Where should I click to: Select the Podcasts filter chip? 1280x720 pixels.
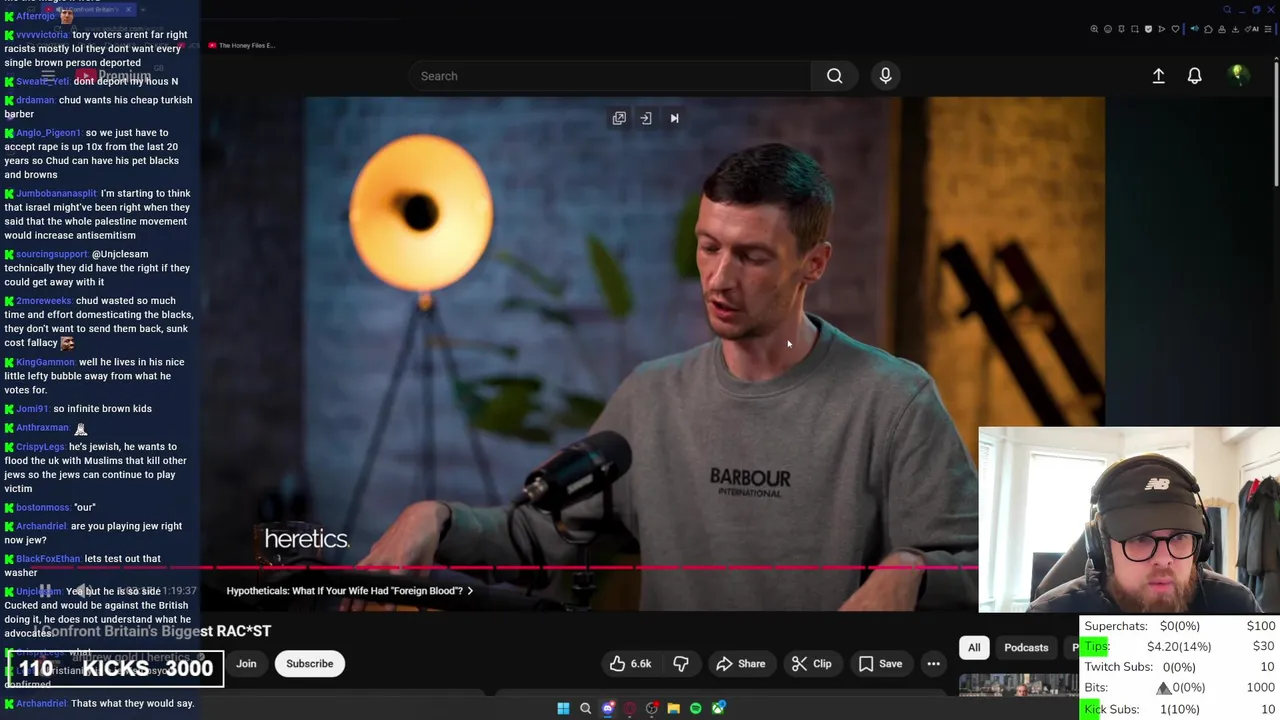[1026, 648]
